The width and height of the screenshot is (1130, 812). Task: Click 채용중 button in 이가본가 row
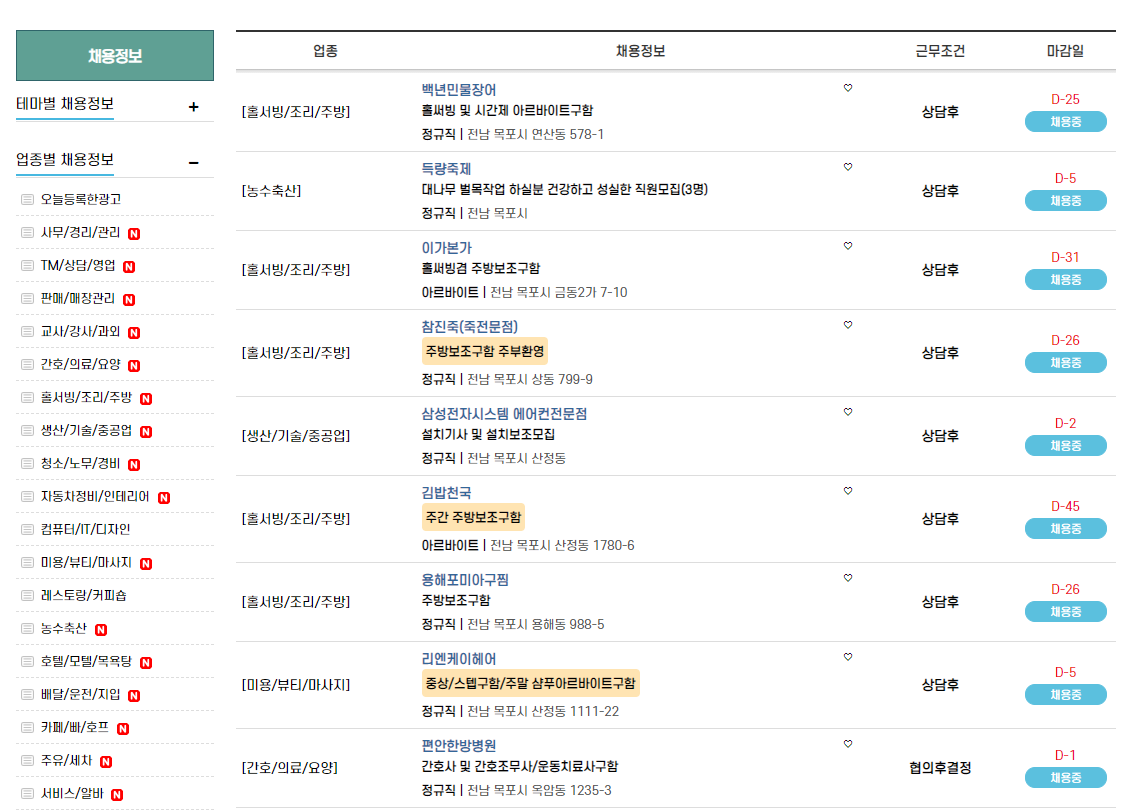[1065, 280]
